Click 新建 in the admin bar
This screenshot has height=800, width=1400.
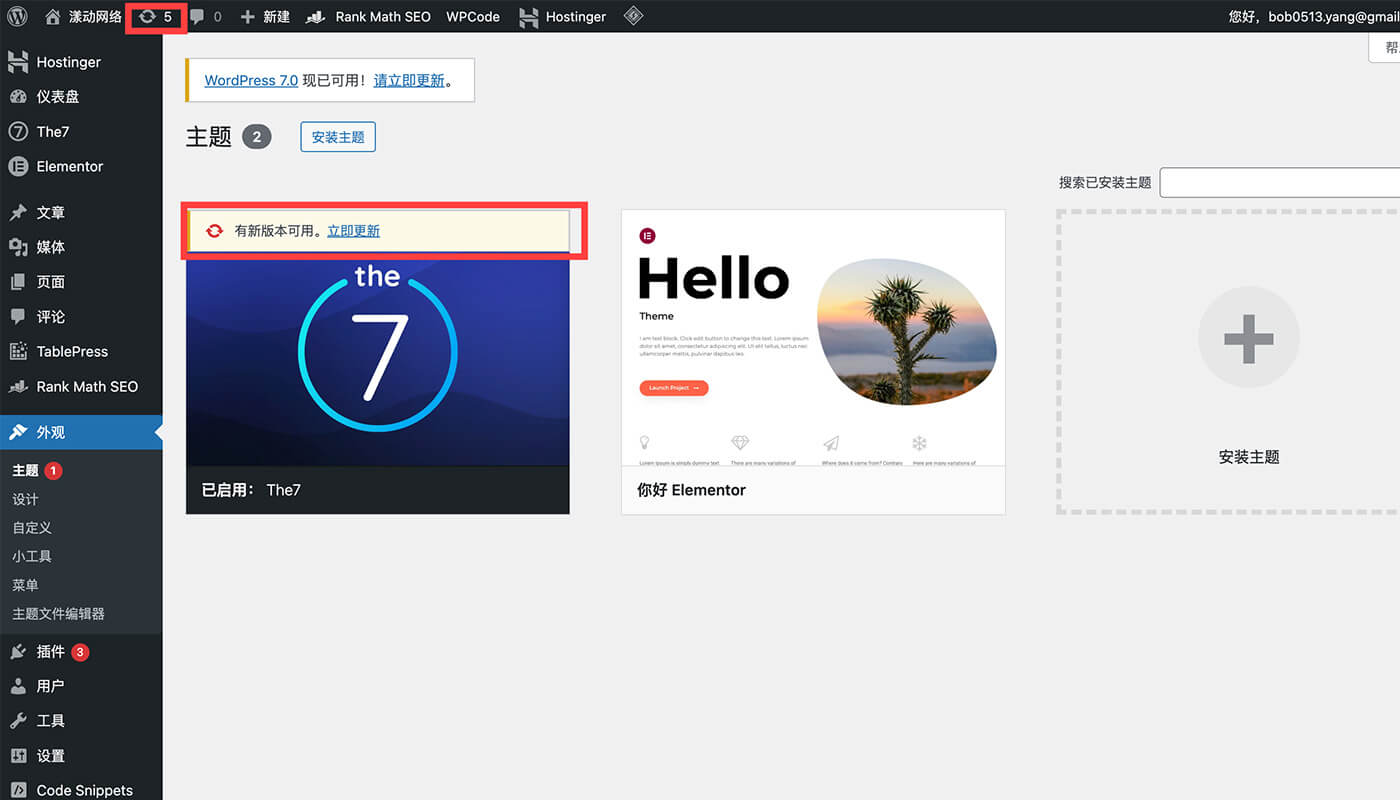276,16
